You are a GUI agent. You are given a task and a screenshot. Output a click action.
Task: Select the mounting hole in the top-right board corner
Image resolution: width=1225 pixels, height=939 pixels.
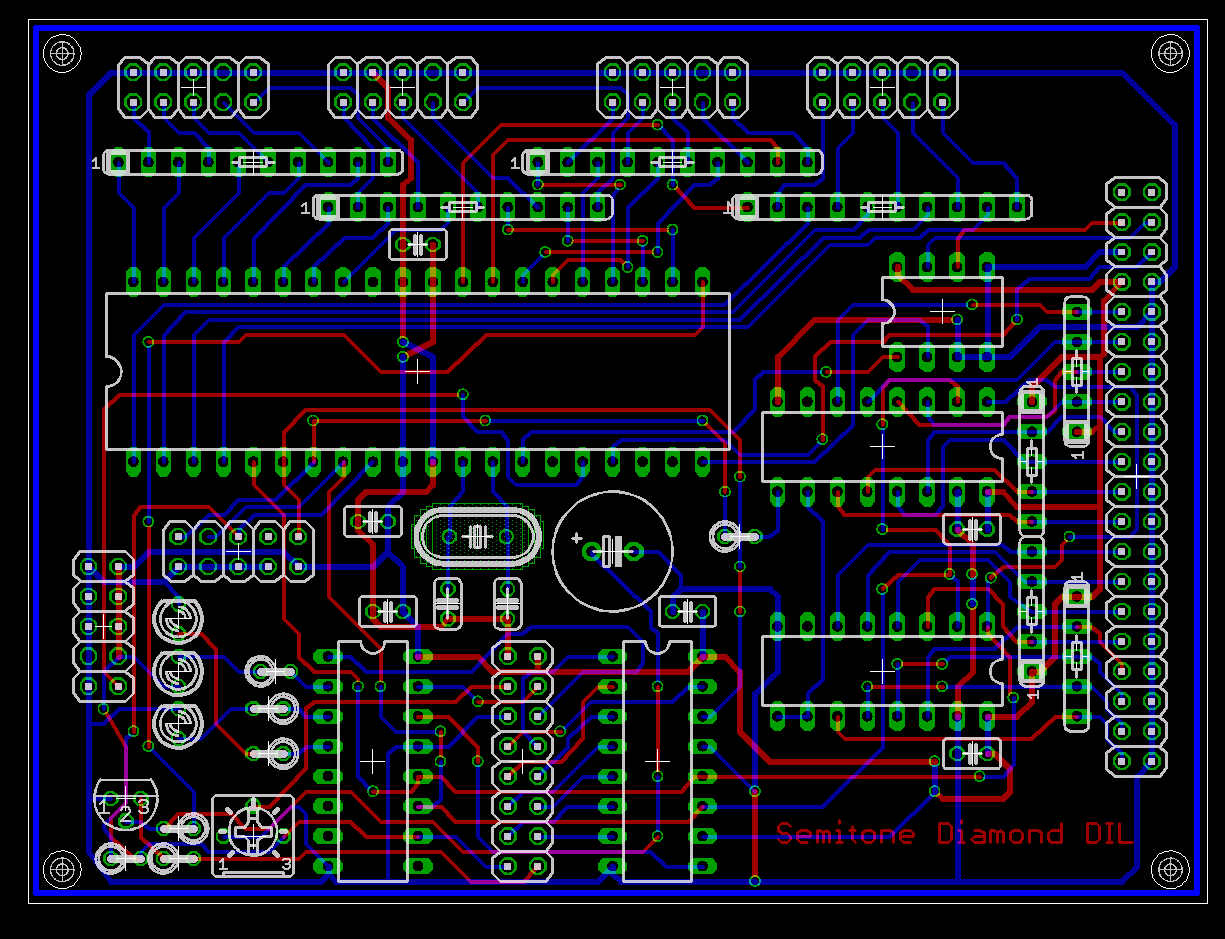click(x=1169, y=52)
